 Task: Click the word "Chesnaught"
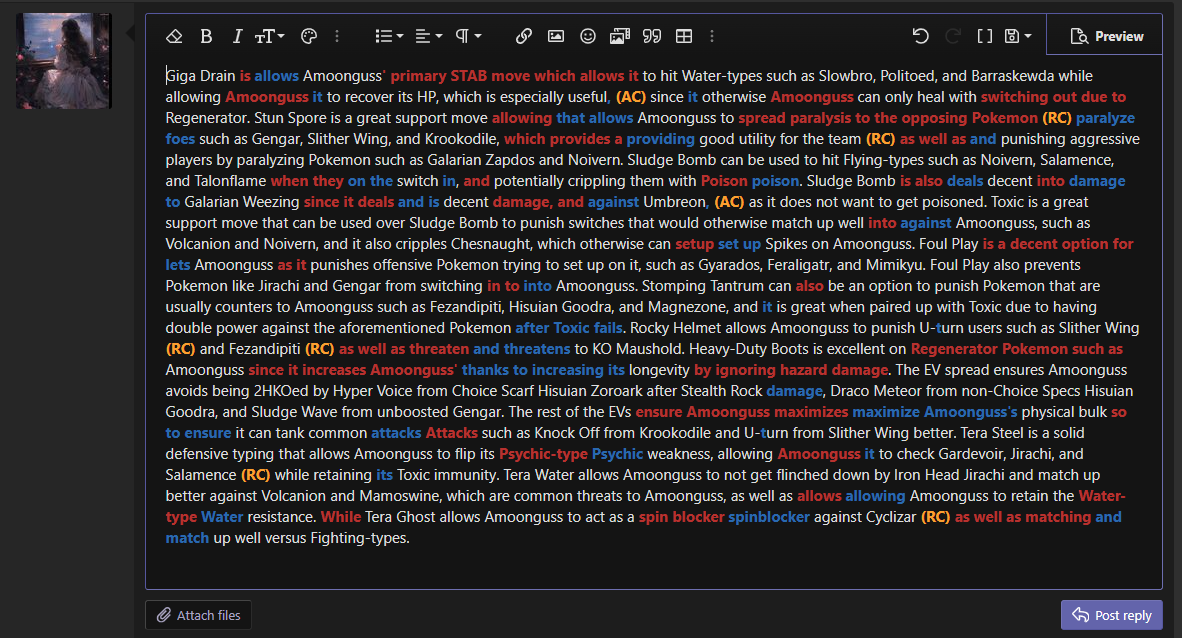click(x=495, y=244)
